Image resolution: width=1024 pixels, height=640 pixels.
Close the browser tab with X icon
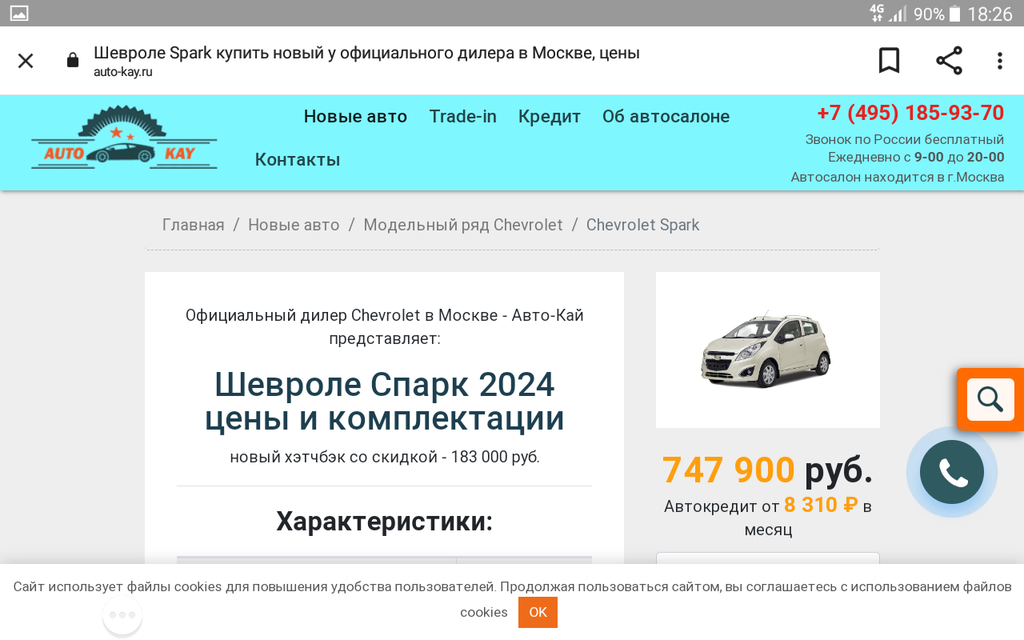[x=25, y=61]
